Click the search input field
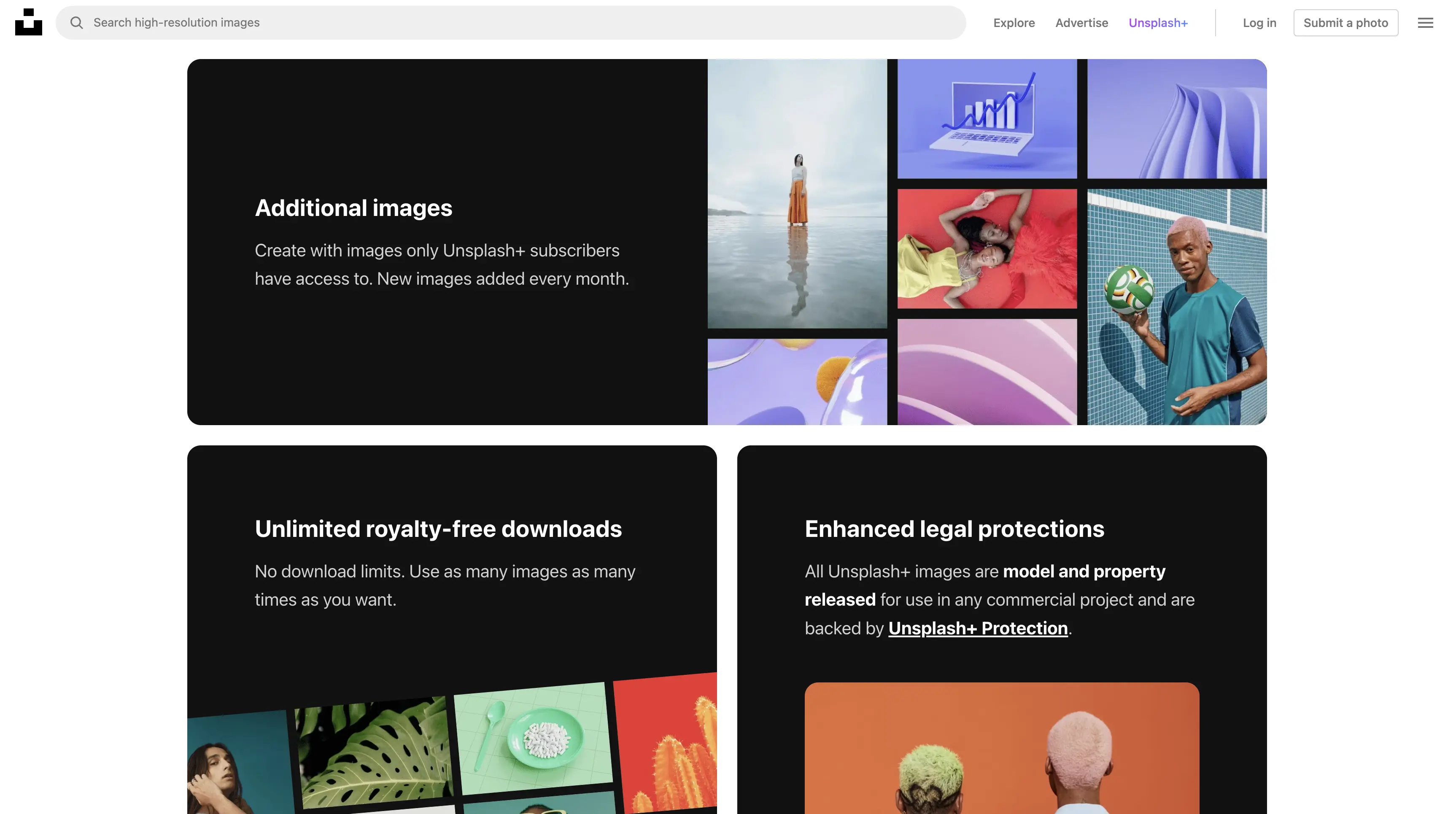The image size is (1456, 814). click(510, 22)
